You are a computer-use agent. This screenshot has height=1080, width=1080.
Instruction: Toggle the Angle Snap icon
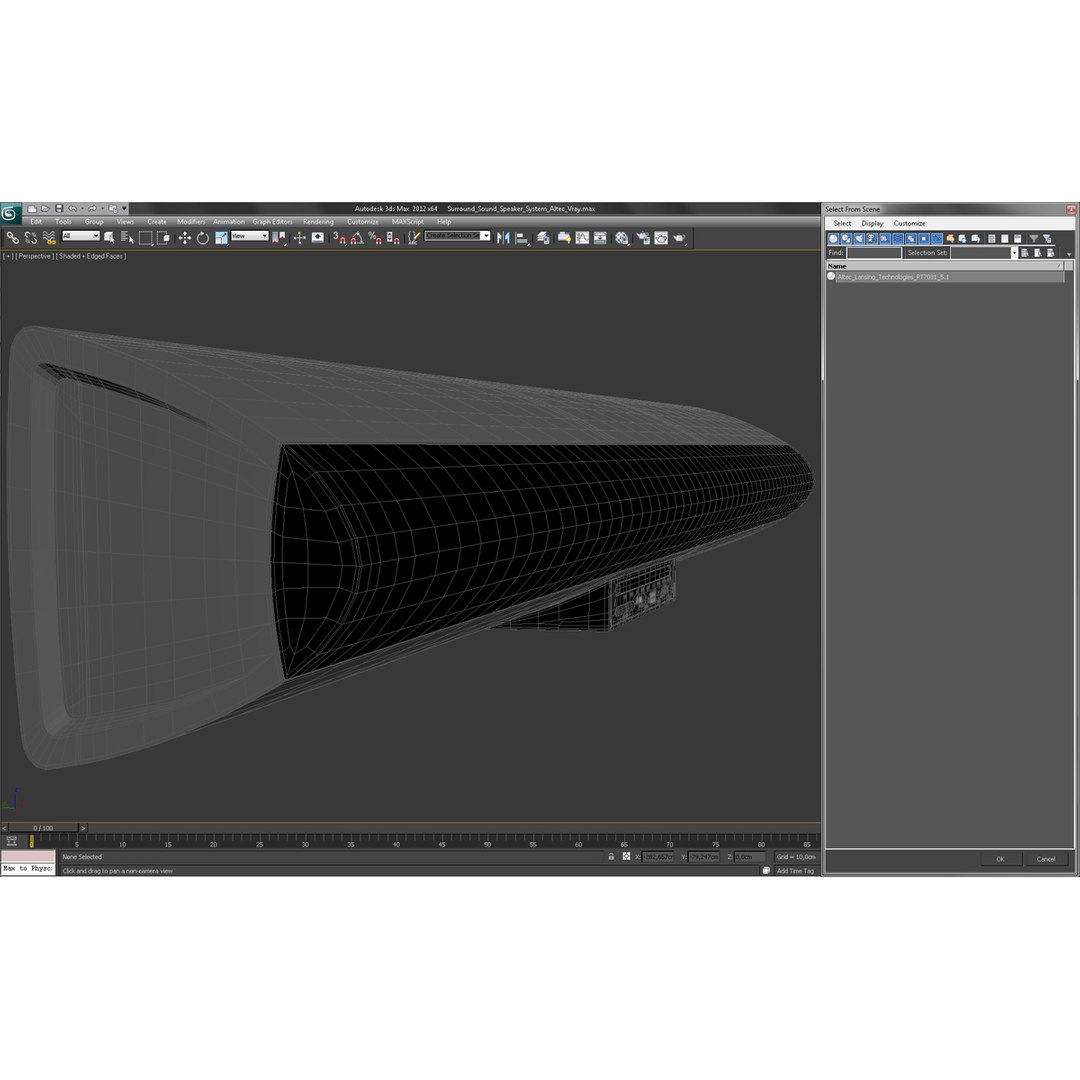[357, 238]
